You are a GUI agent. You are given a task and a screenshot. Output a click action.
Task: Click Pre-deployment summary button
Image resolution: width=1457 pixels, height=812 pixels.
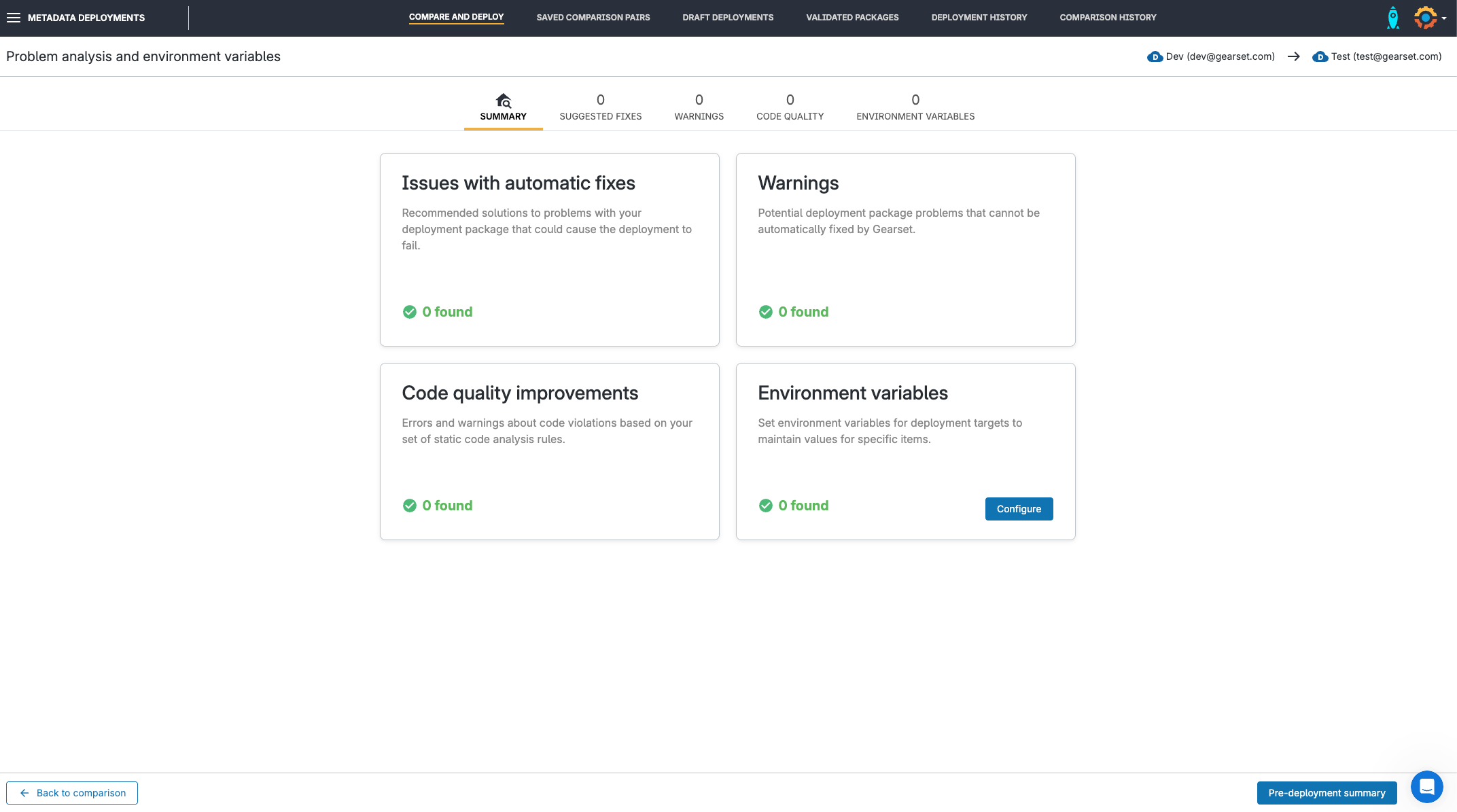(x=1326, y=793)
